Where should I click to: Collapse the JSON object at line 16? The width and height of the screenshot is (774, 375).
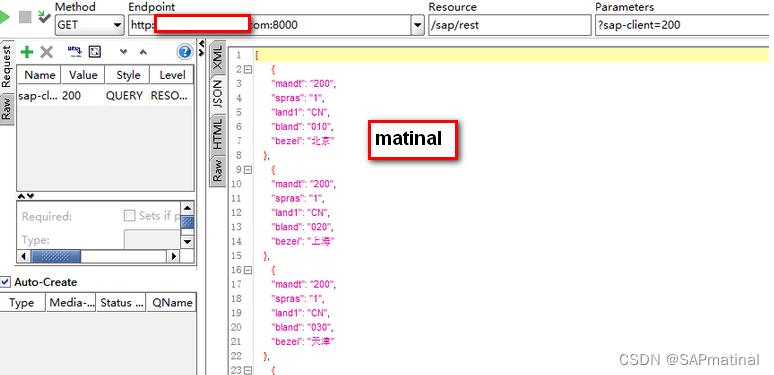coord(248,270)
